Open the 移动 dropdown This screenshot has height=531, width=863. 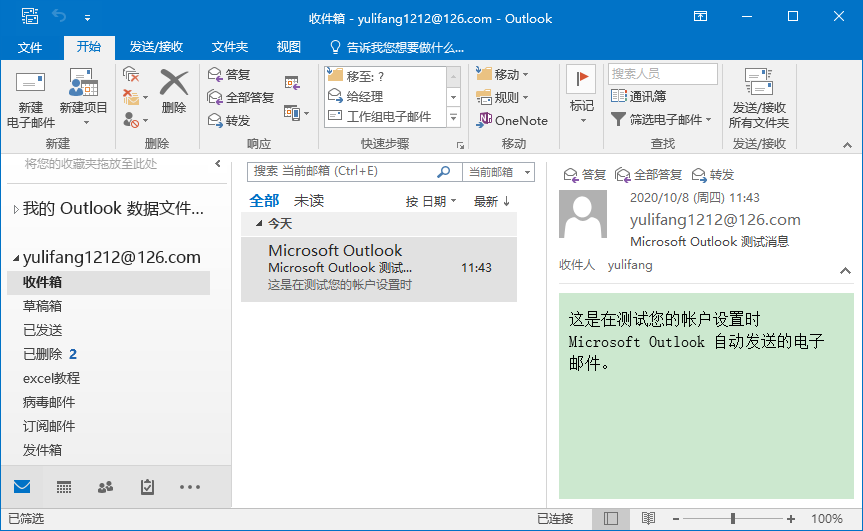502,74
